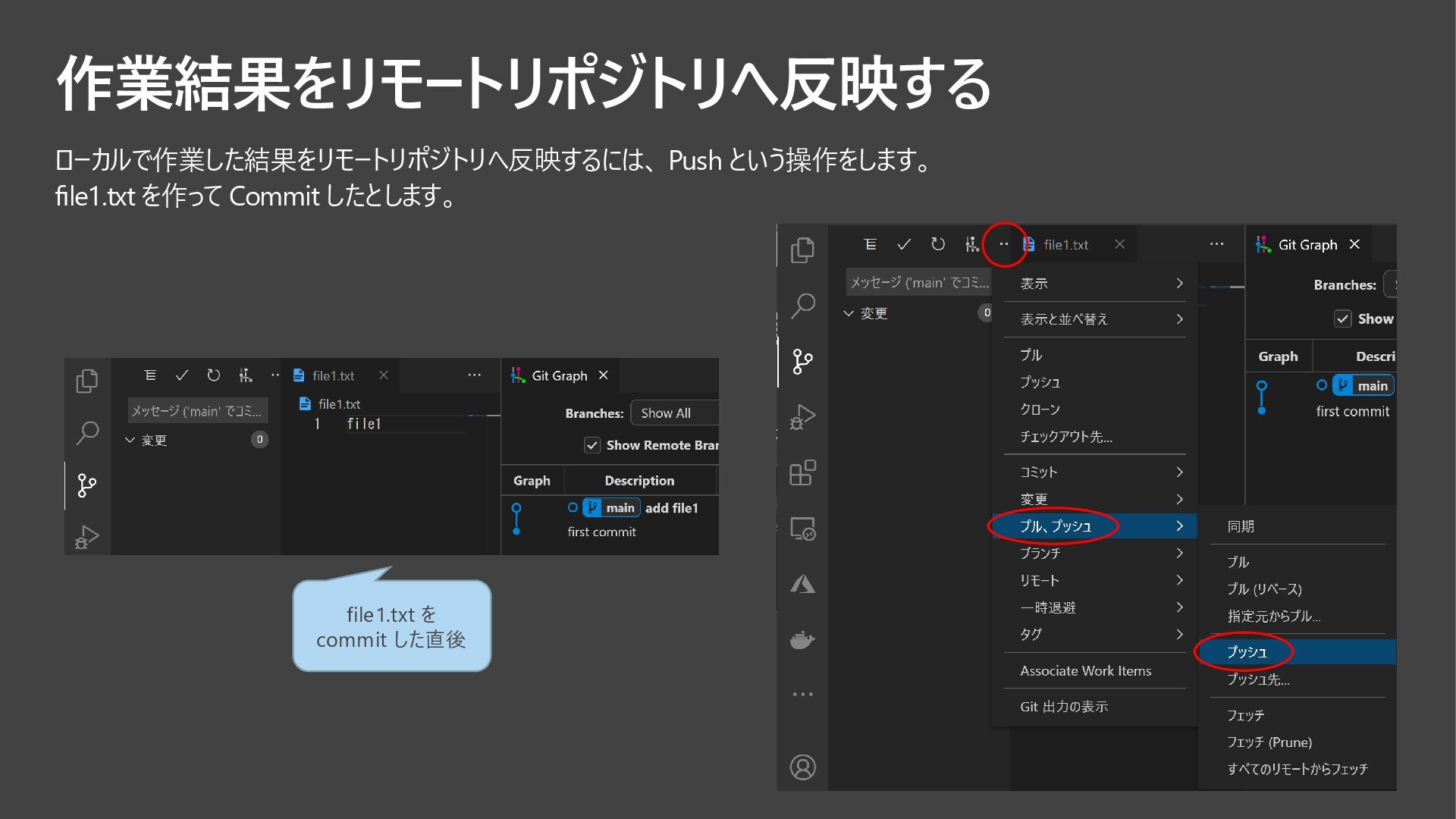Open Azure icon in activity bar
Screen dimensions: 1456x819
tap(802, 584)
